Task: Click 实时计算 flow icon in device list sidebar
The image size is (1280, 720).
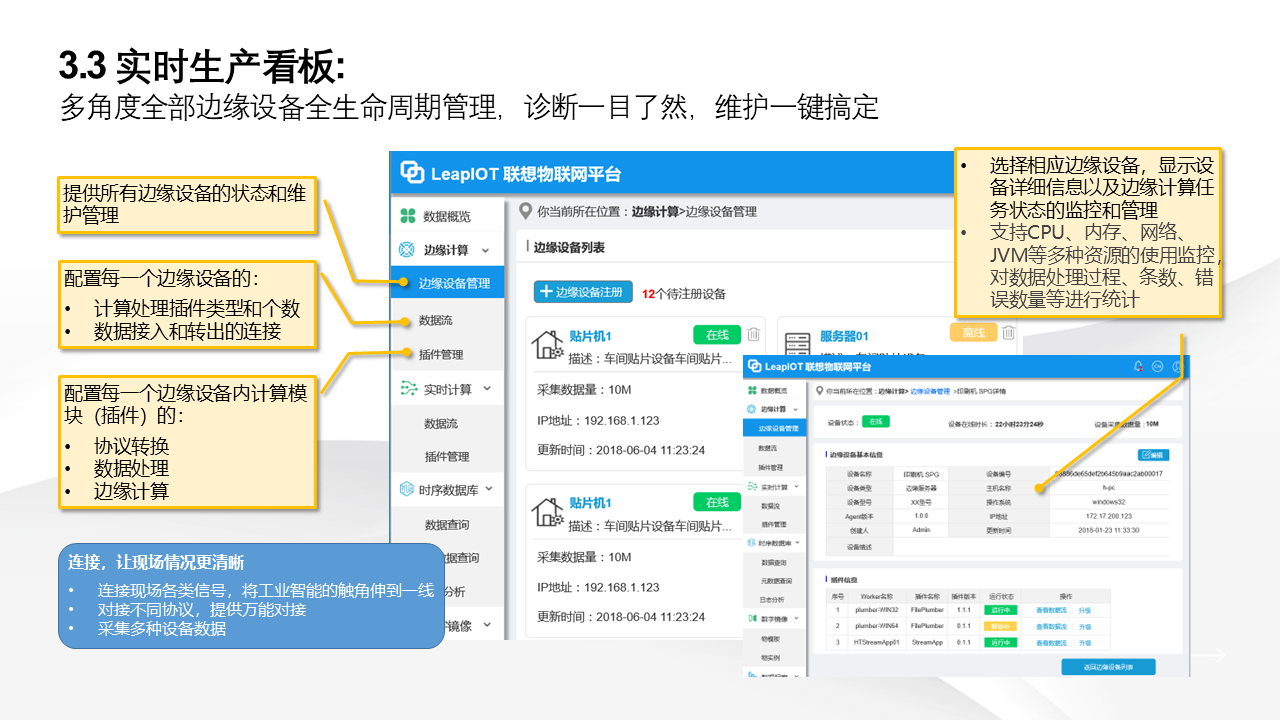Action: click(x=407, y=388)
